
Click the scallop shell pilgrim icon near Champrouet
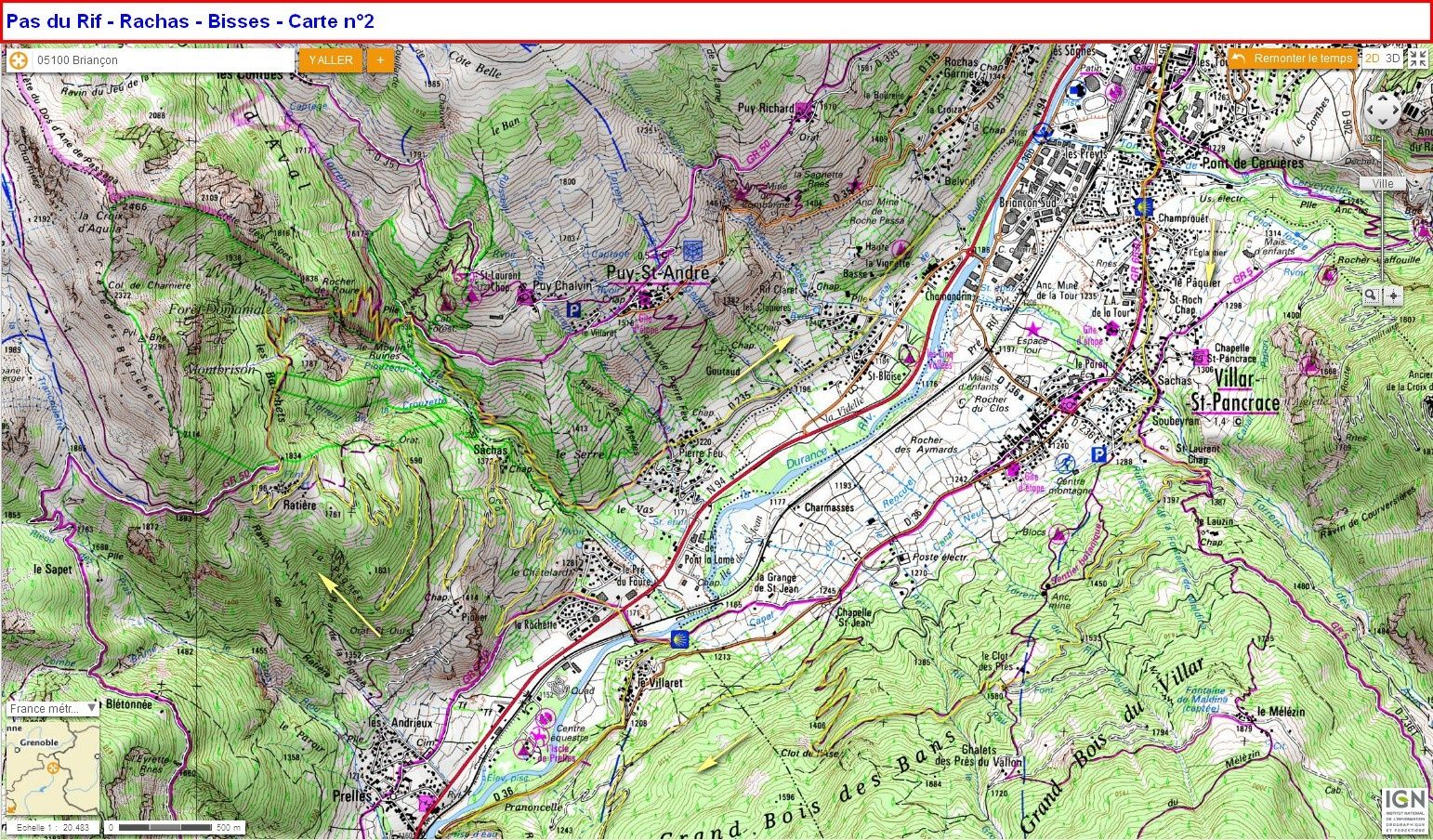point(1143,206)
